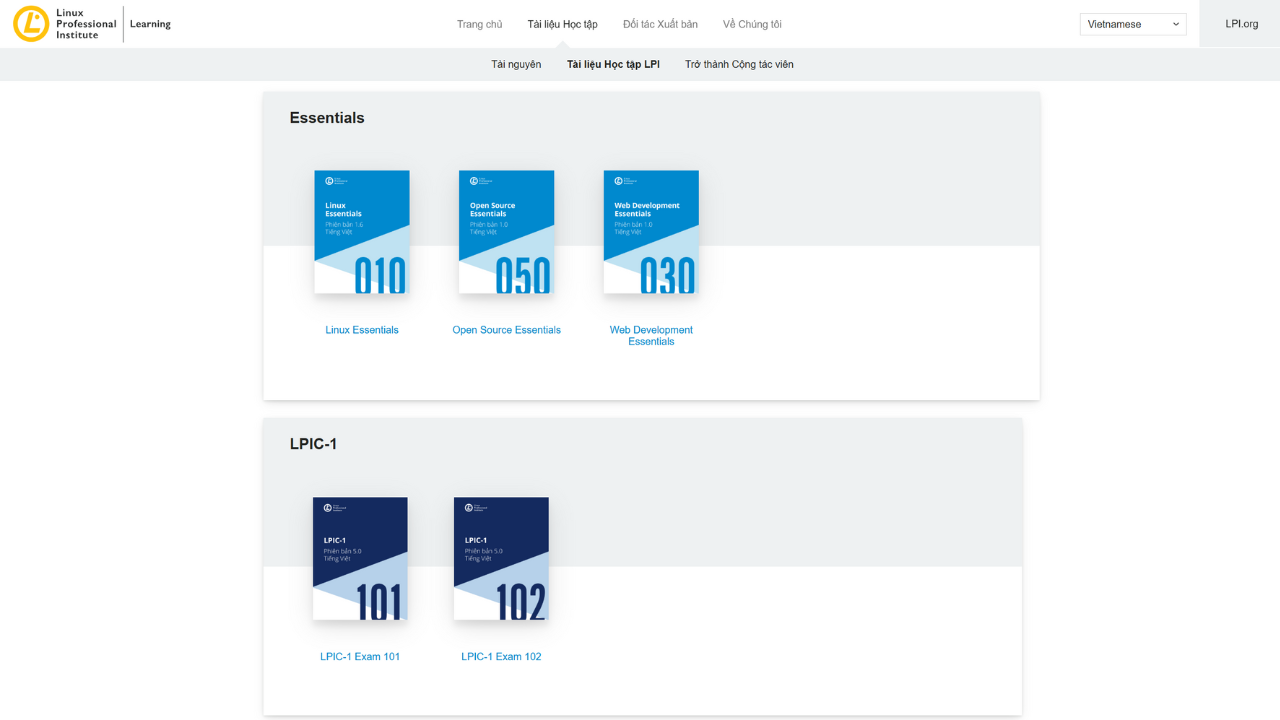Open Trở thành Cộng tác viên tab
1280x720 pixels.
click(x=739, y=64)
